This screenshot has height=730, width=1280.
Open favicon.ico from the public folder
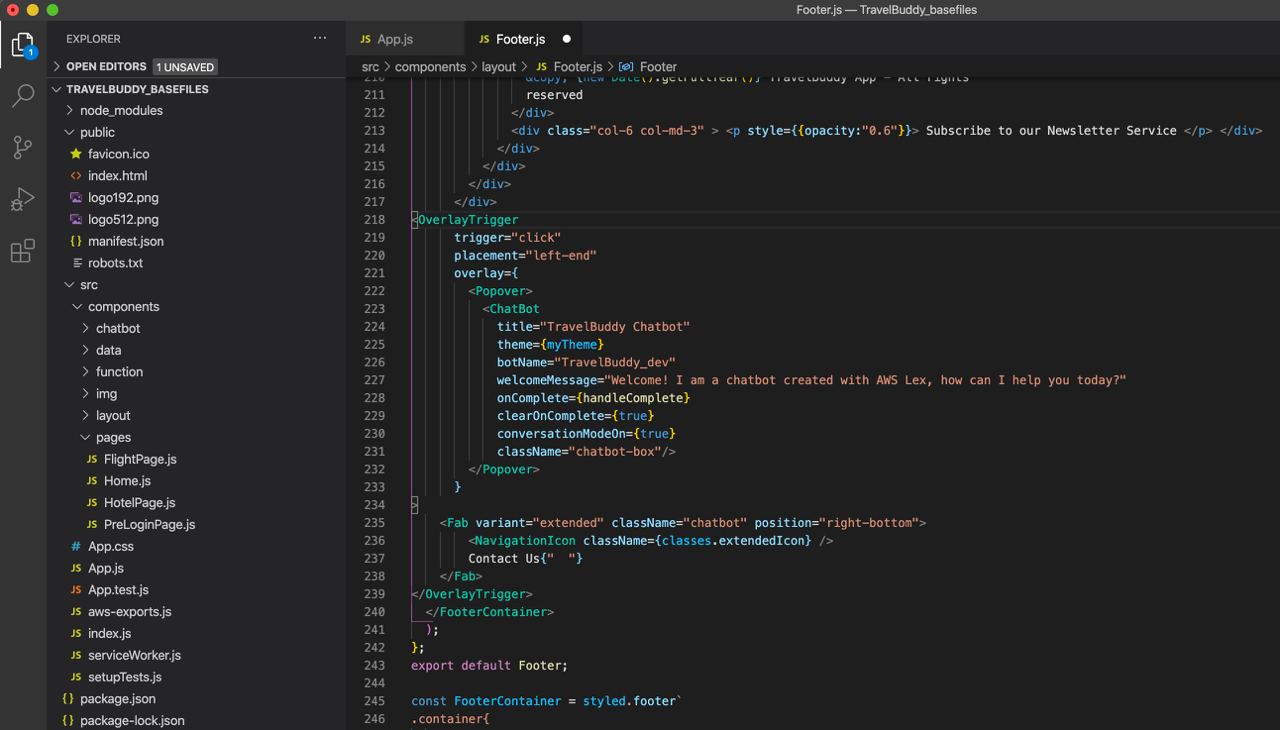point(118,154)
